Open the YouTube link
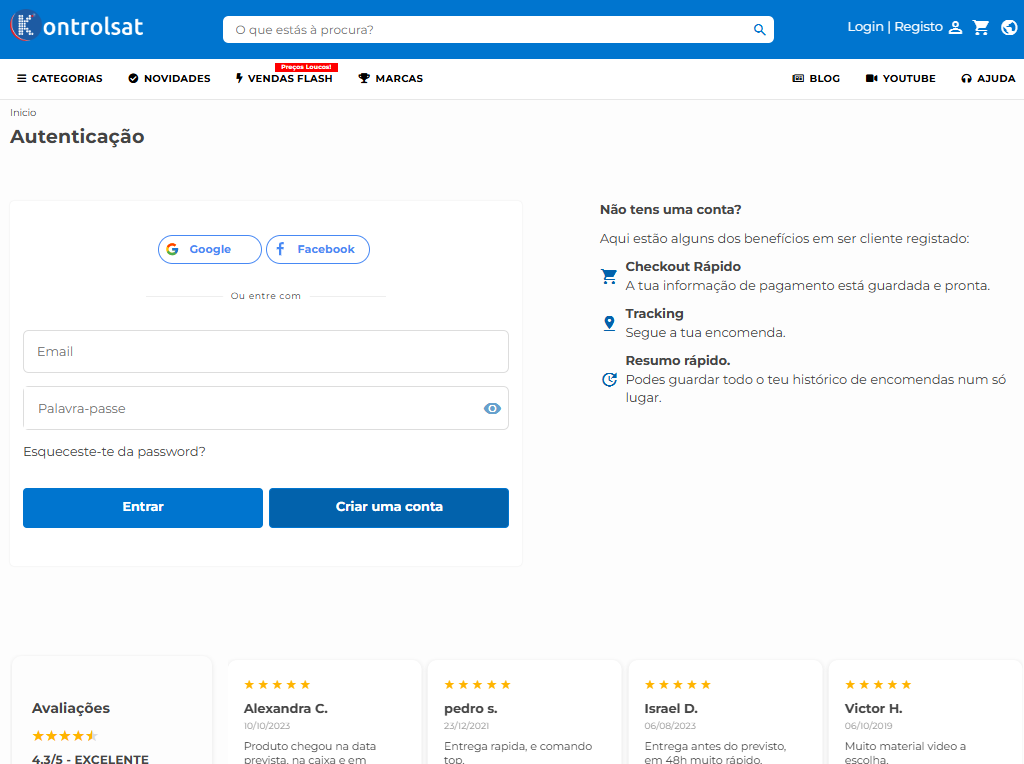The width and height of the screenshot is (1024, 764). click(901, 78)
